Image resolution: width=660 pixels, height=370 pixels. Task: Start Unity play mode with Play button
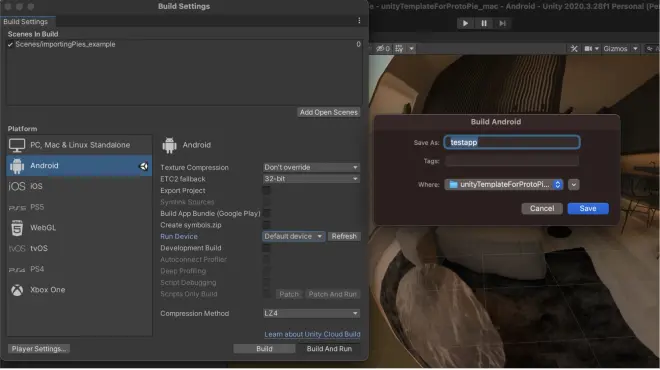[465, 24]
